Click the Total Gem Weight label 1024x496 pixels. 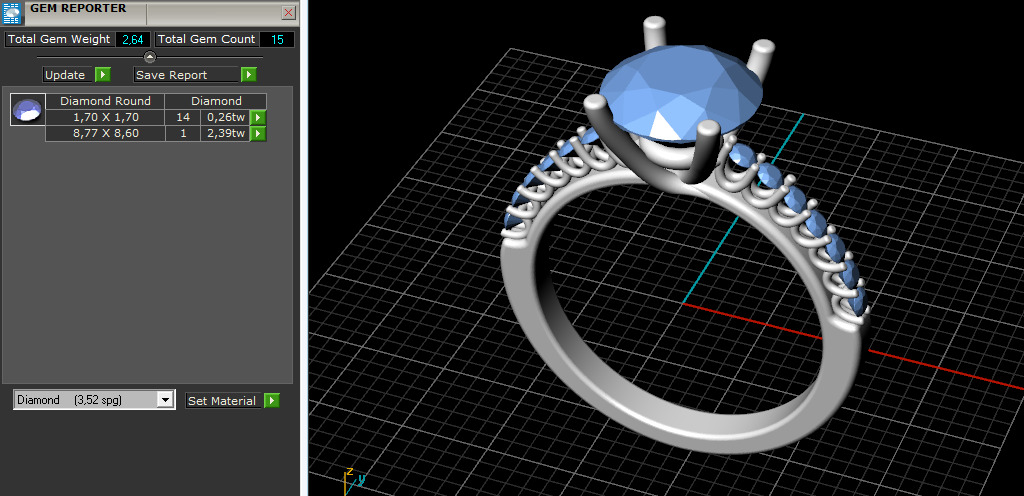point(59,39)
